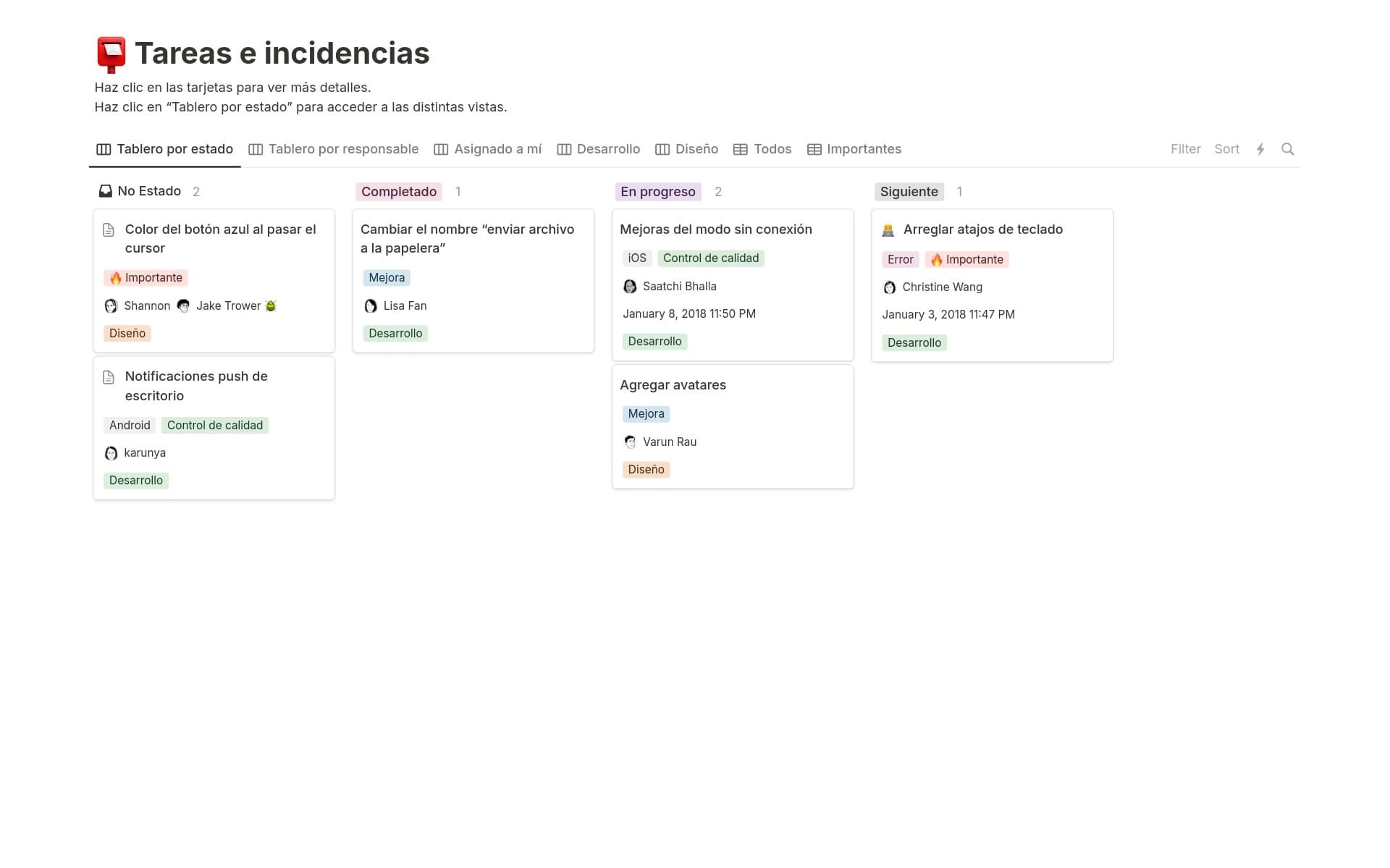Viewport: 1390px width, 868px height.
Task: Open the Todos table view
Action: (762, 149)
